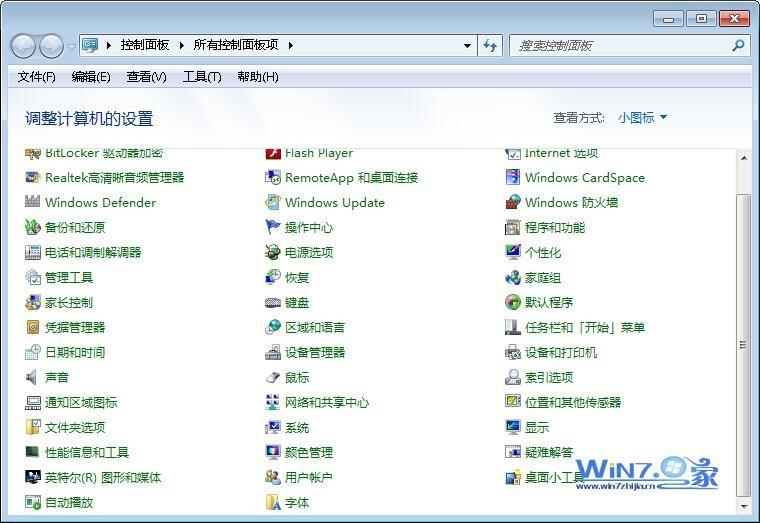Viewport: 760px width, 523px height.
Task: Open 英特尔(R) 图形和媒体 icon
Action: tap(32, 477)
